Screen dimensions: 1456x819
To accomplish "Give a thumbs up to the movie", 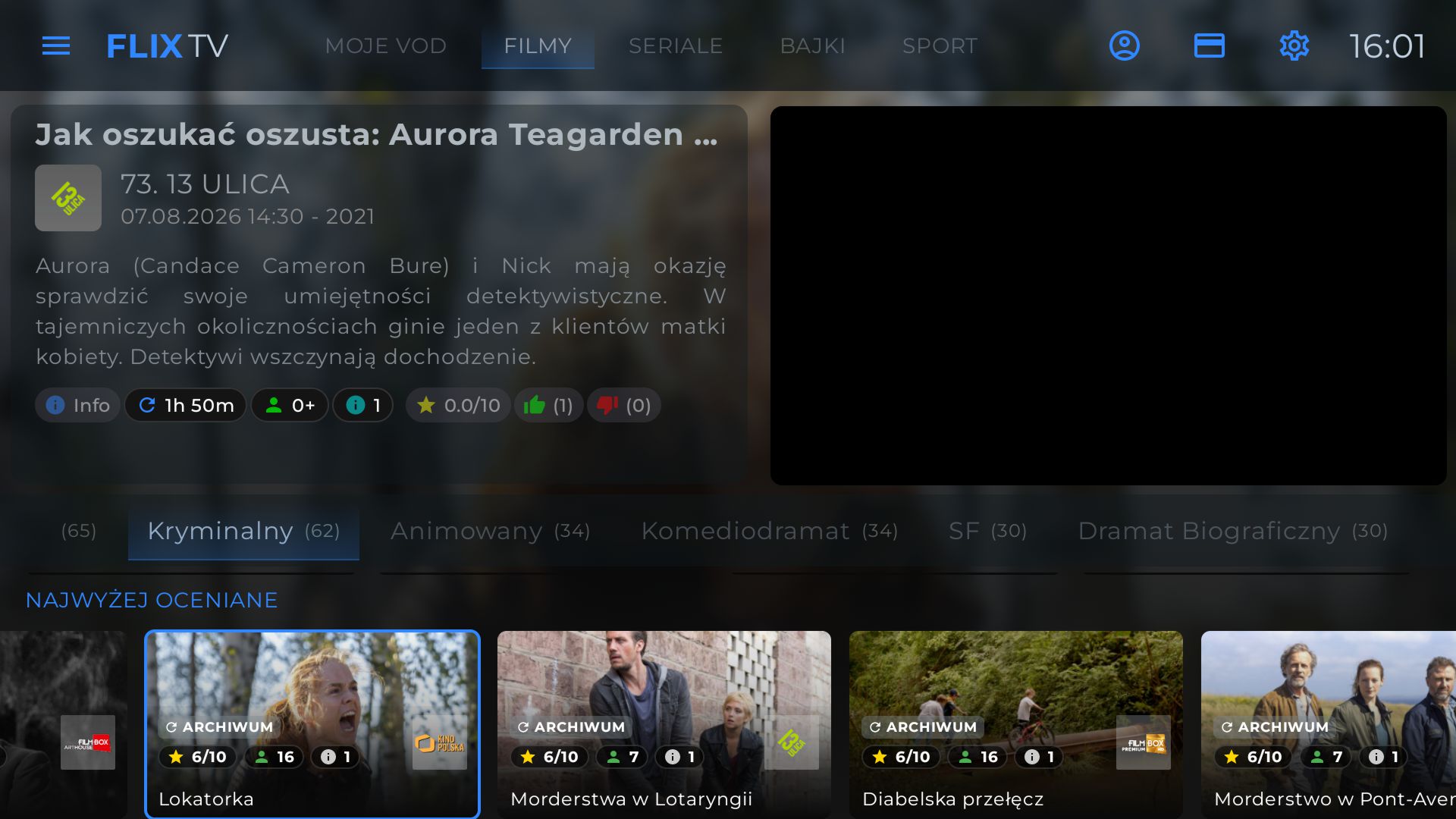I will [548, 406].
